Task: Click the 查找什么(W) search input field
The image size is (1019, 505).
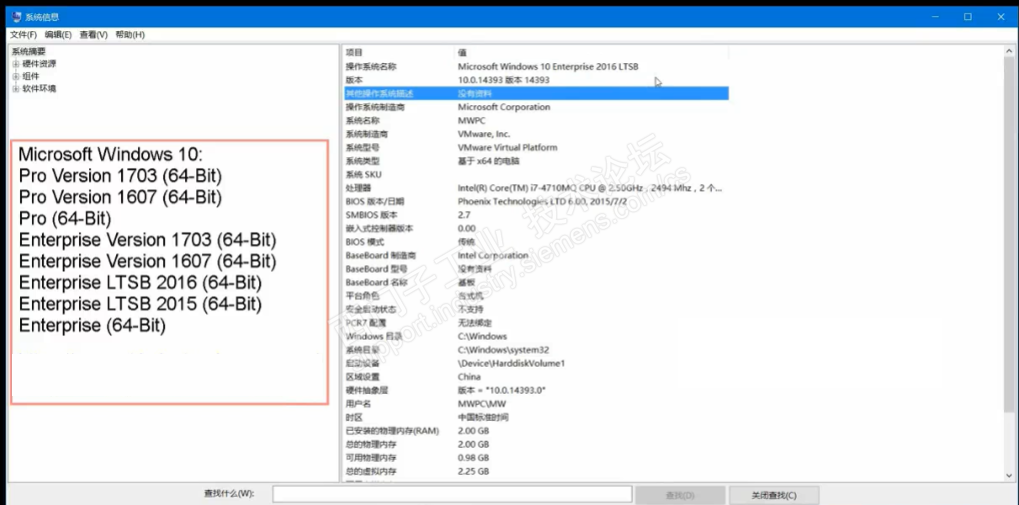Action: (x=452, y=495)
